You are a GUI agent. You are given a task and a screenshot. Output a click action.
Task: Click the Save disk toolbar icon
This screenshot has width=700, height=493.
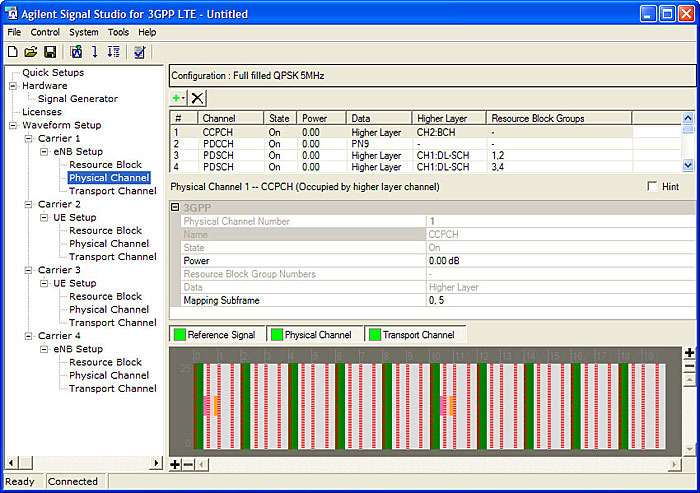[49, 52]
